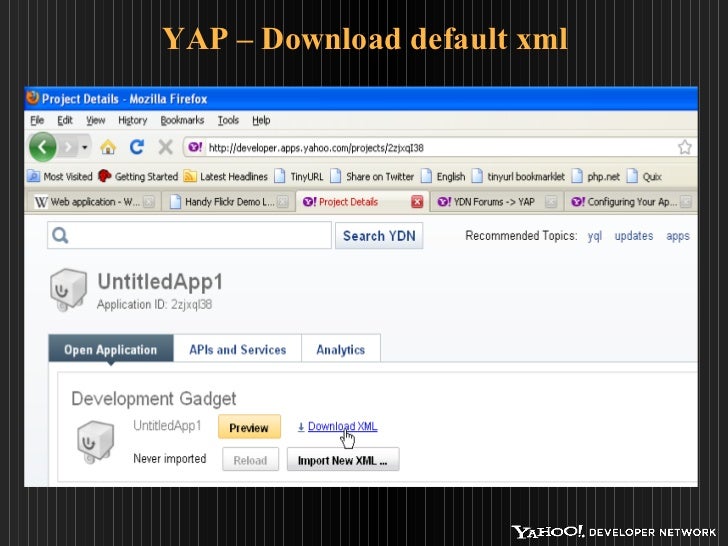The height and width of the screenshot is (546, 728).
Task: Open the TinyURL bookmark
Action: tap(299, 176)
